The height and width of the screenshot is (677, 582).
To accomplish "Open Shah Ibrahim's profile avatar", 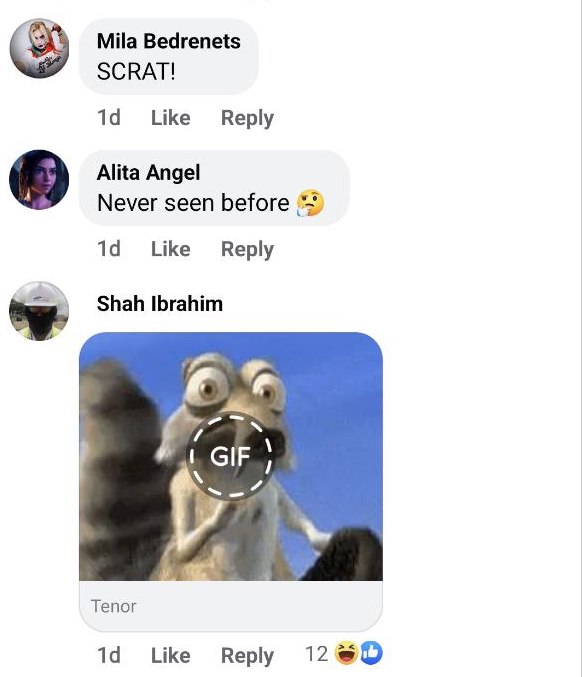I will (39, 311).
